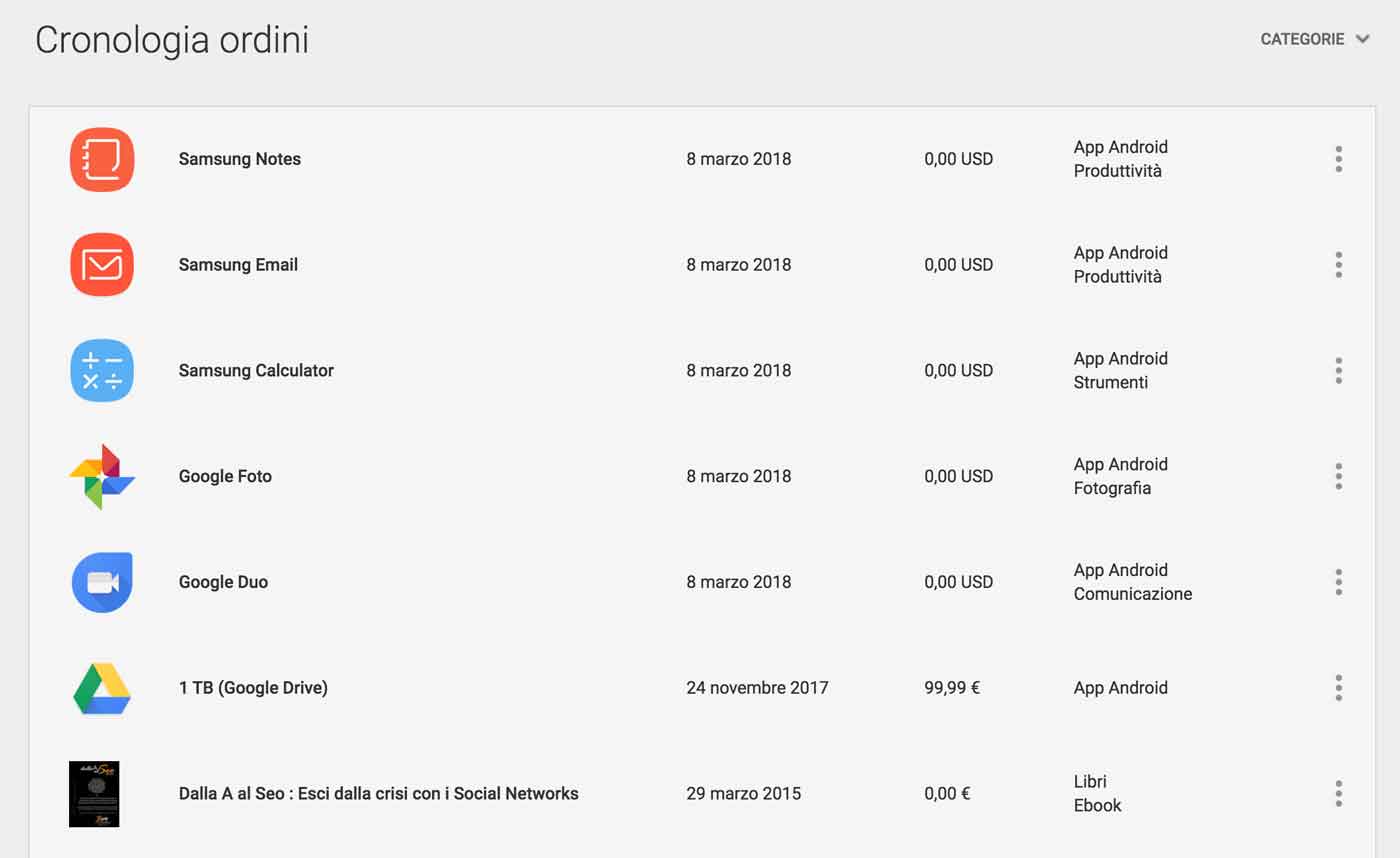
Task: Open the Google Foto order options menu
Action: pyautogui.click(x=1338, y=477)
